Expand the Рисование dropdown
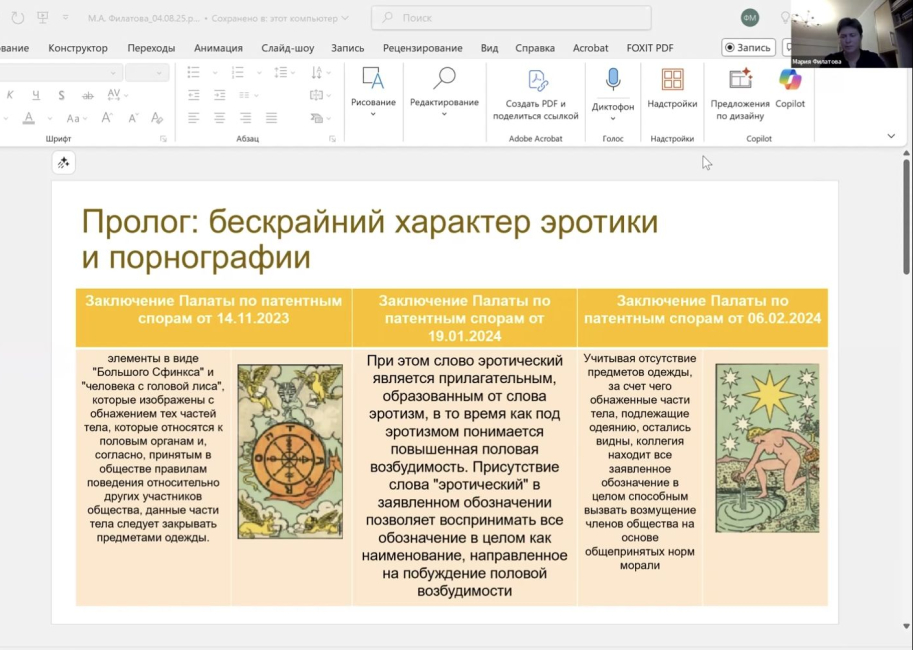This screenshot has height=650, width=913. [373, 115]
